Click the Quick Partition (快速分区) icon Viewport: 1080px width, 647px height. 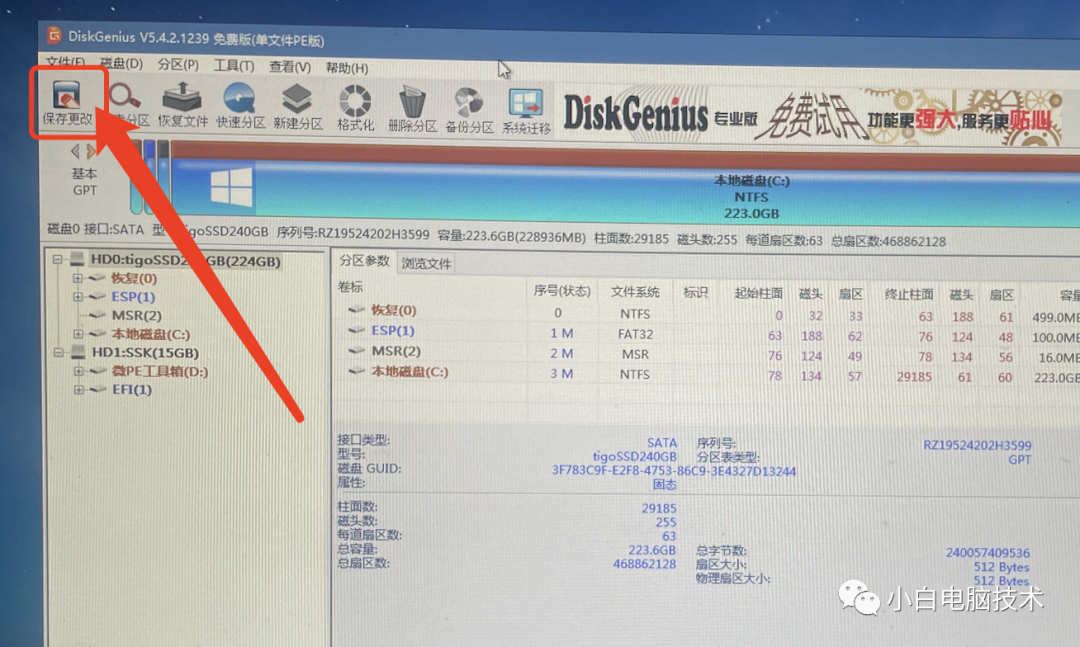coord(240,105)
